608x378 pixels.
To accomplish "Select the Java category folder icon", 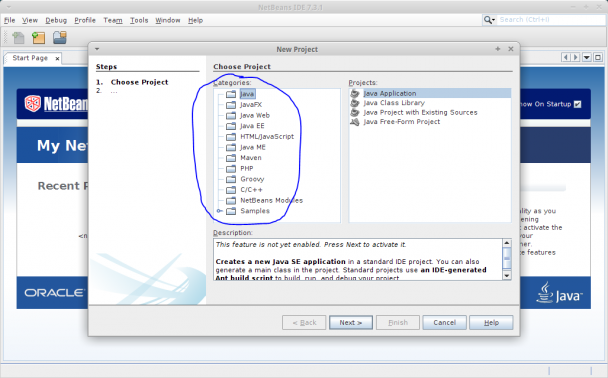I will pyautogui.click(x=231, y=94).
